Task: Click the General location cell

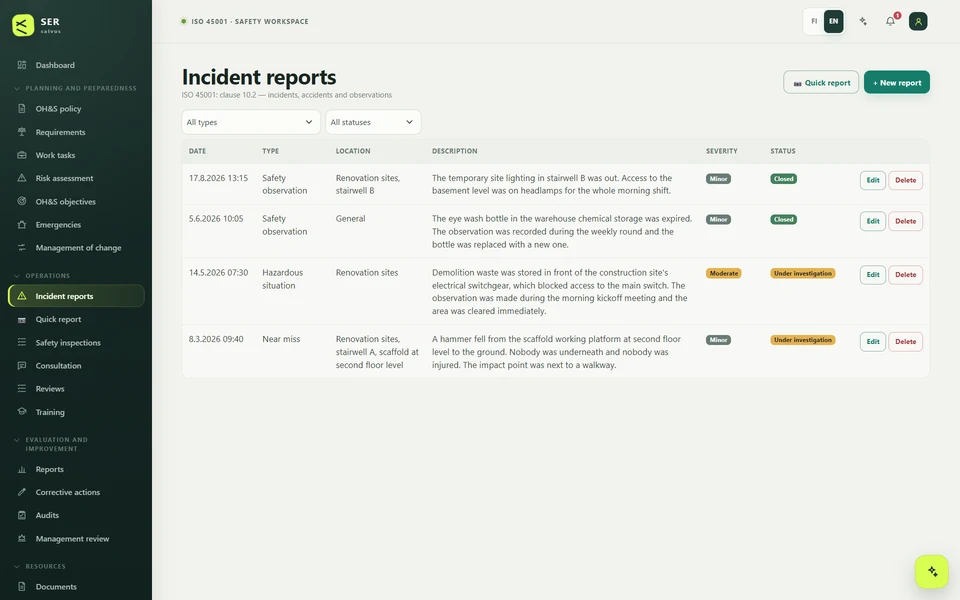Action: point(350,219)
